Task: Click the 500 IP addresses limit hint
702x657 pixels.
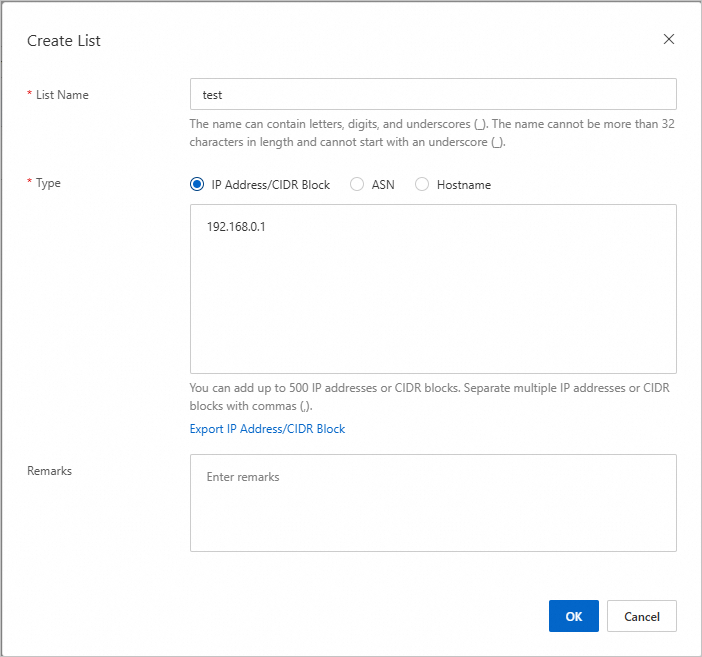Action: (430, 397)
